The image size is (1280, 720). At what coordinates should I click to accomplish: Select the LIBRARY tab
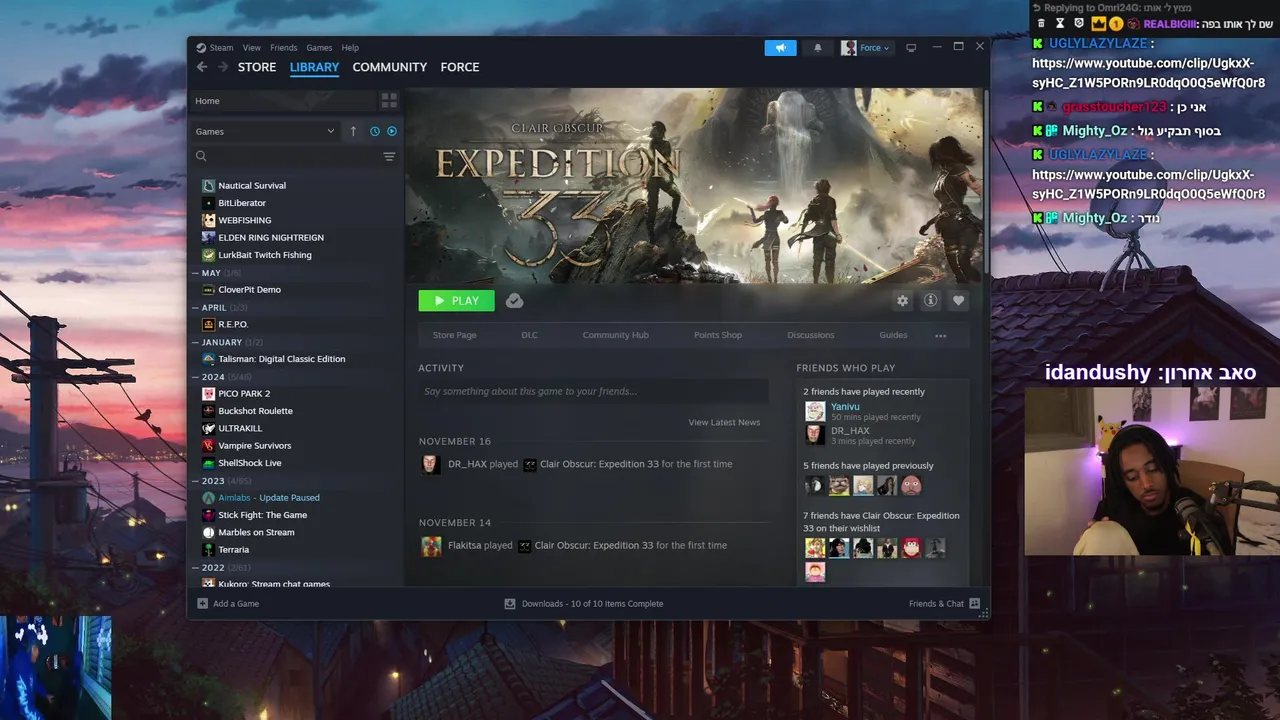tap(314, 67)
